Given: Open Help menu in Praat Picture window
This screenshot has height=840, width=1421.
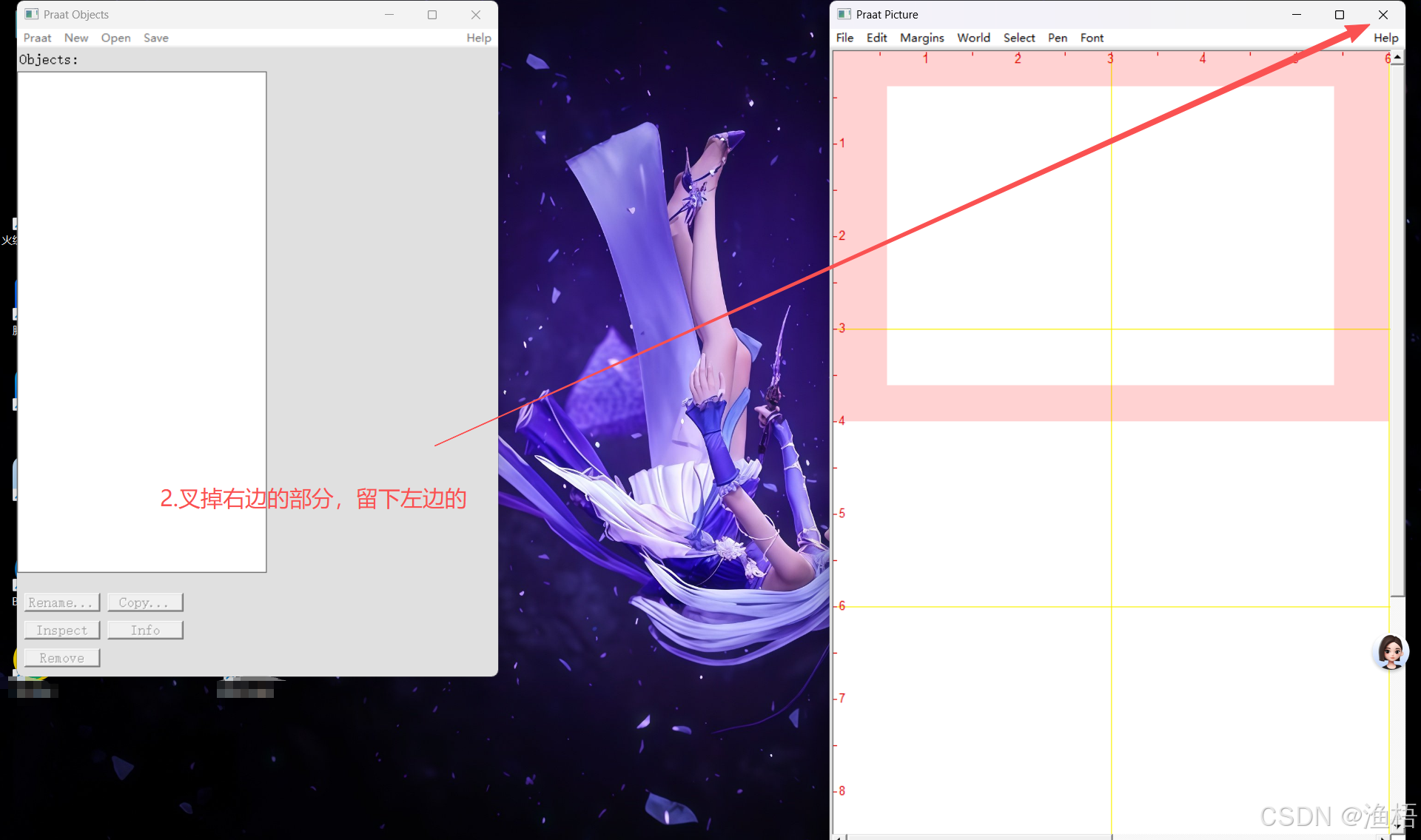Looking at the screenshot, I should 1385,38.
